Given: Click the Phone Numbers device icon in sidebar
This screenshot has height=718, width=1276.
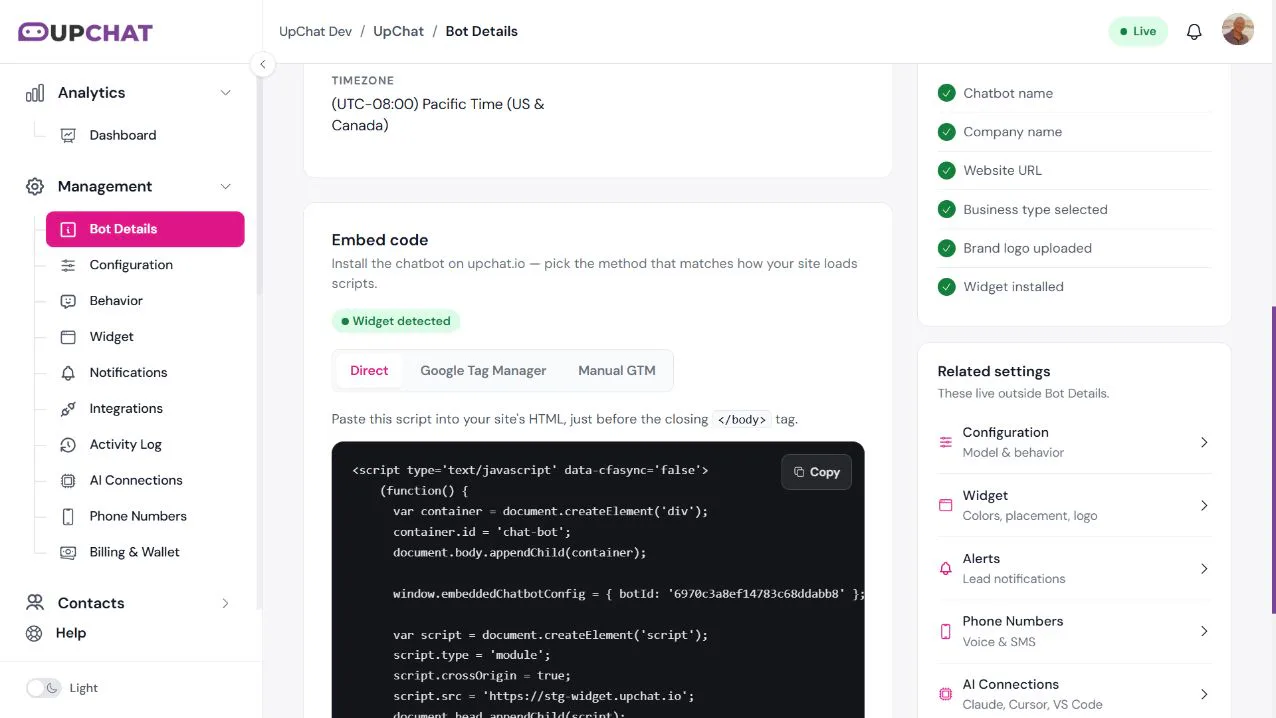Looking at the screenshot, I should [68, 517].
